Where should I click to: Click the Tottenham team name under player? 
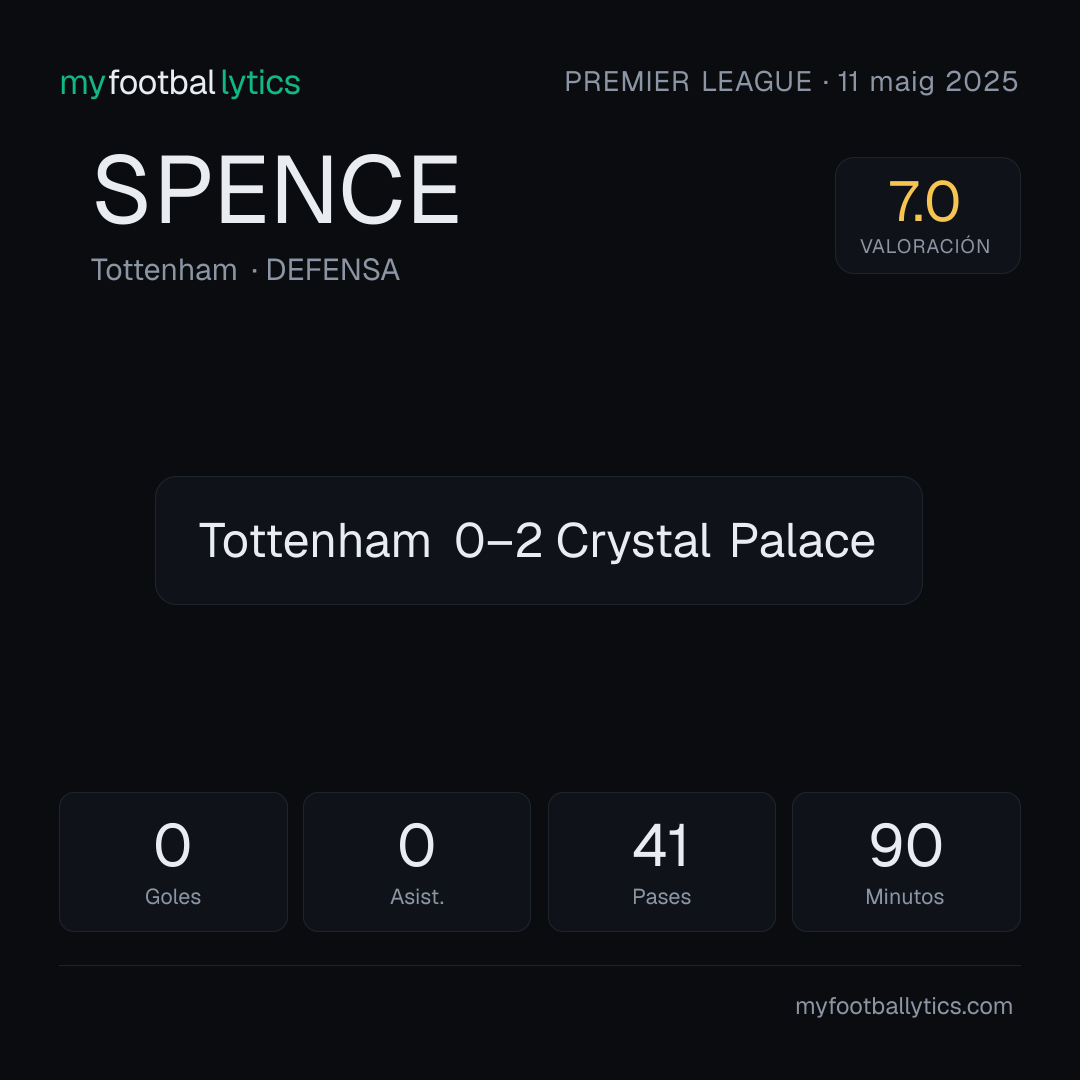tap(164, 269)
